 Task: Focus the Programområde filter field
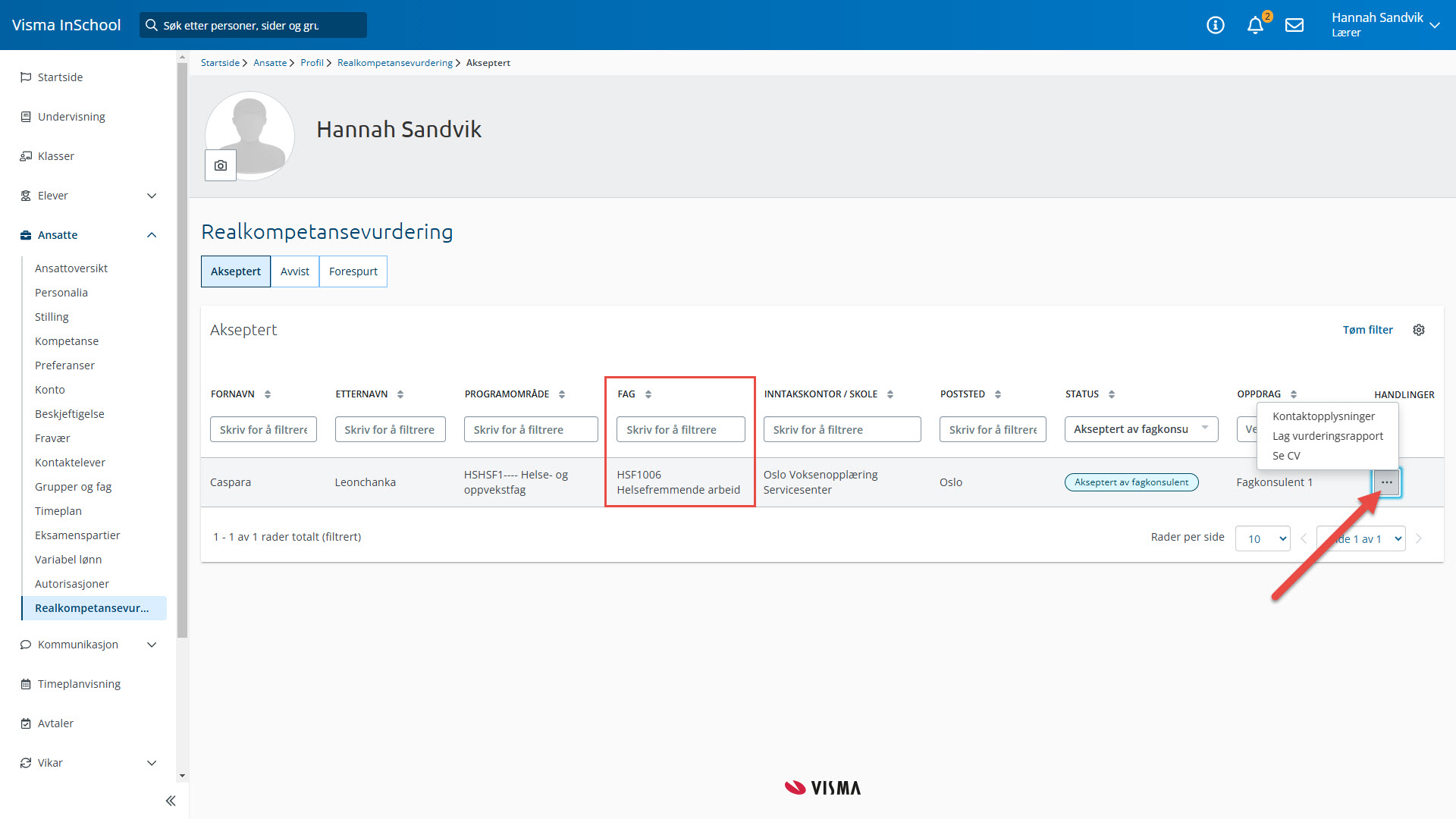click(x=531, y=429)
